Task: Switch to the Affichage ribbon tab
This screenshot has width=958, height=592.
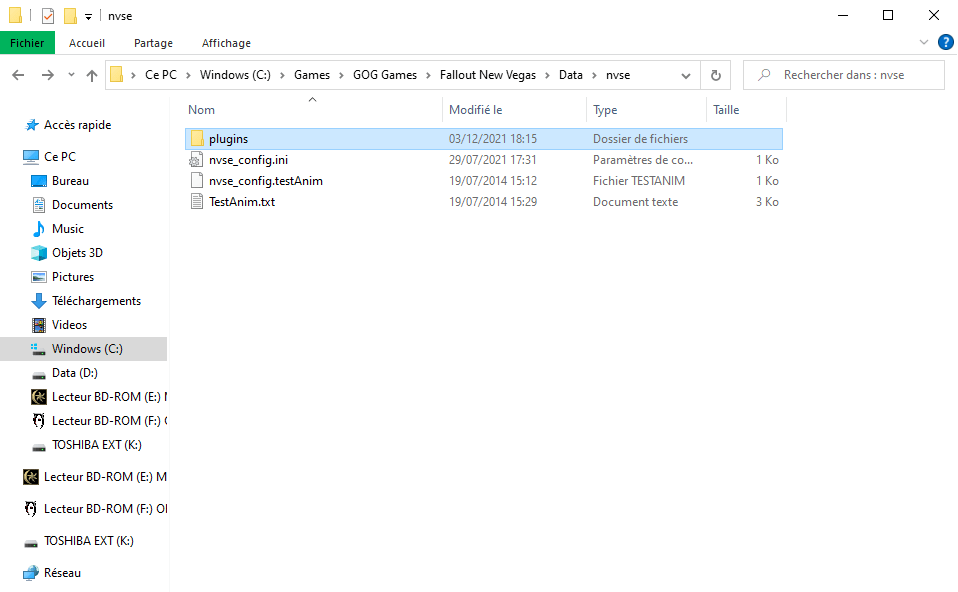Action: 226,43
